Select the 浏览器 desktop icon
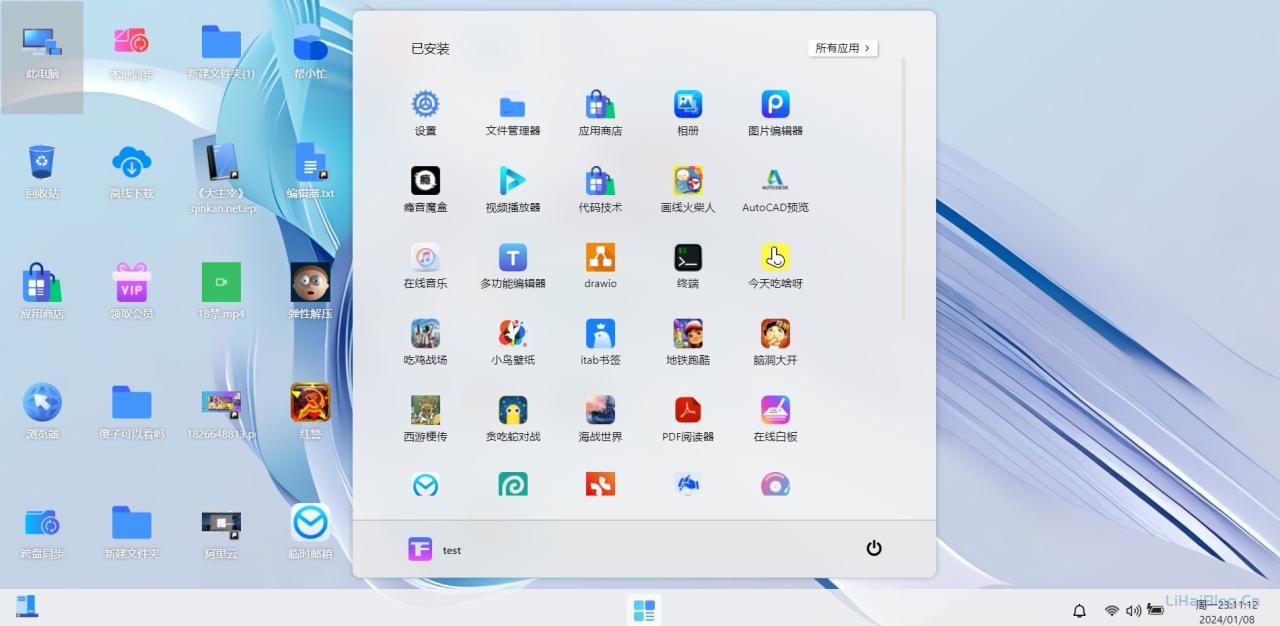Viewport: 1280px width, 626px height. click(x=42, y=411)
